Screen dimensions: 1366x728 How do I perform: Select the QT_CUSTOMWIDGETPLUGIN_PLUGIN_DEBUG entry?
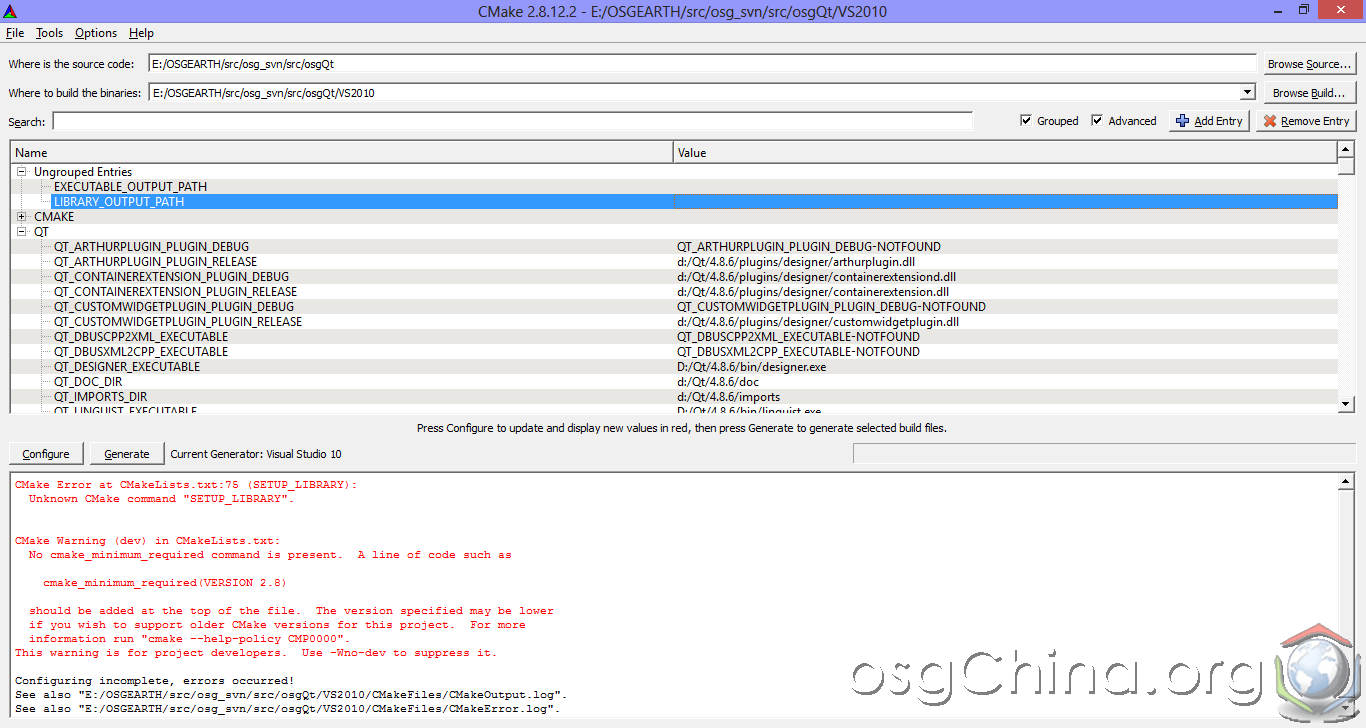(174, 307)
